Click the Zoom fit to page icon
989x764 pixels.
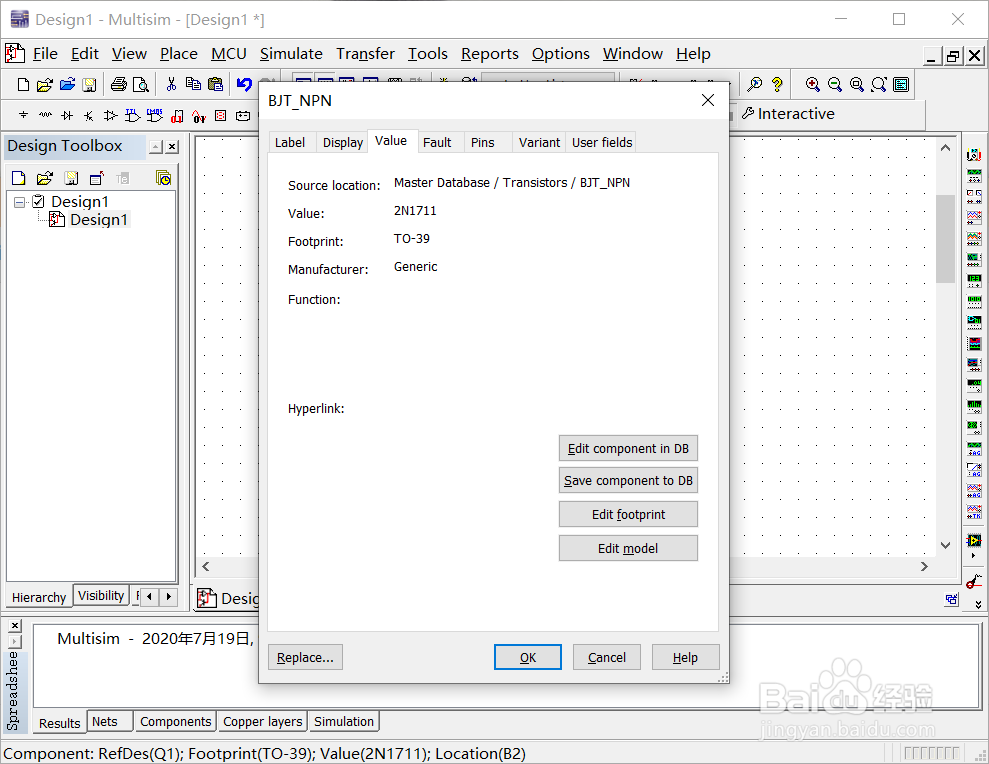tap(879, 85)
